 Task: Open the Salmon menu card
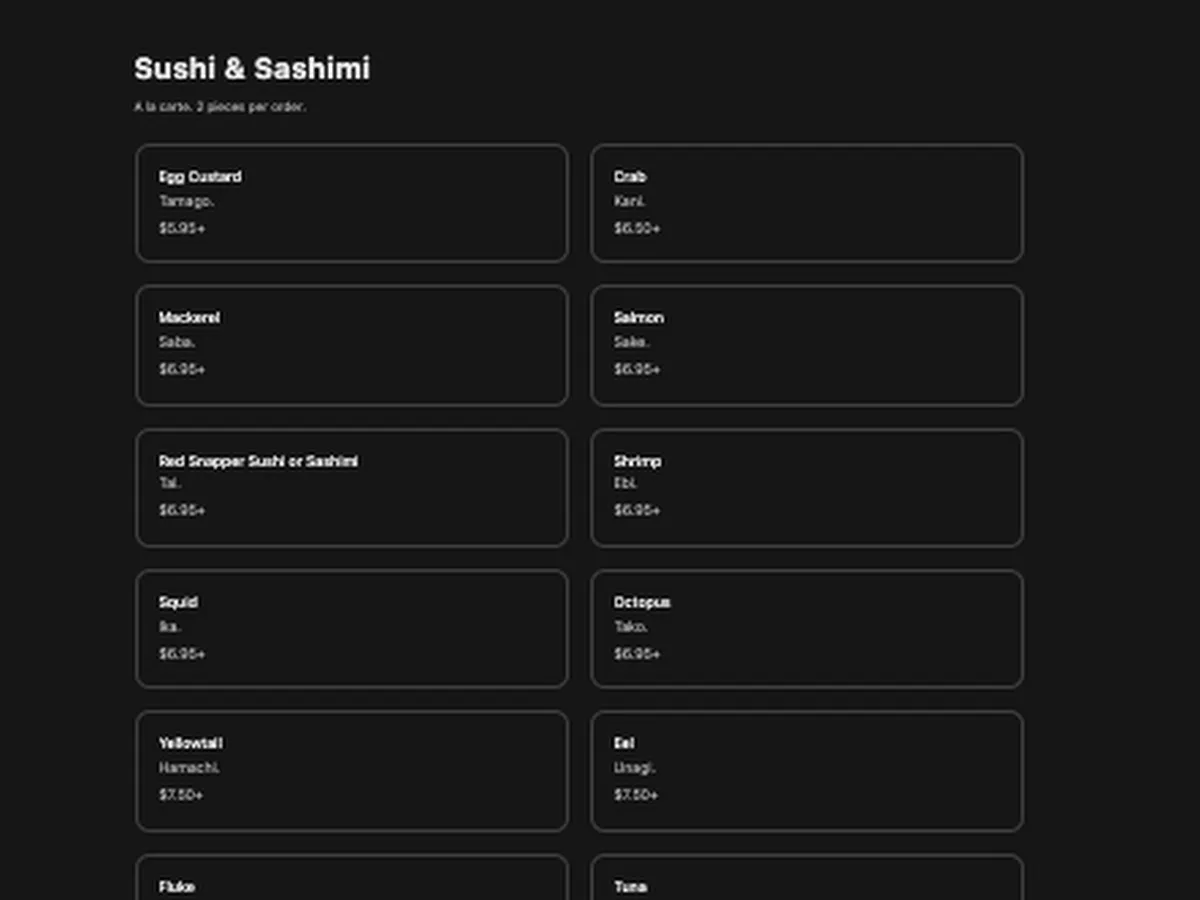806,345
